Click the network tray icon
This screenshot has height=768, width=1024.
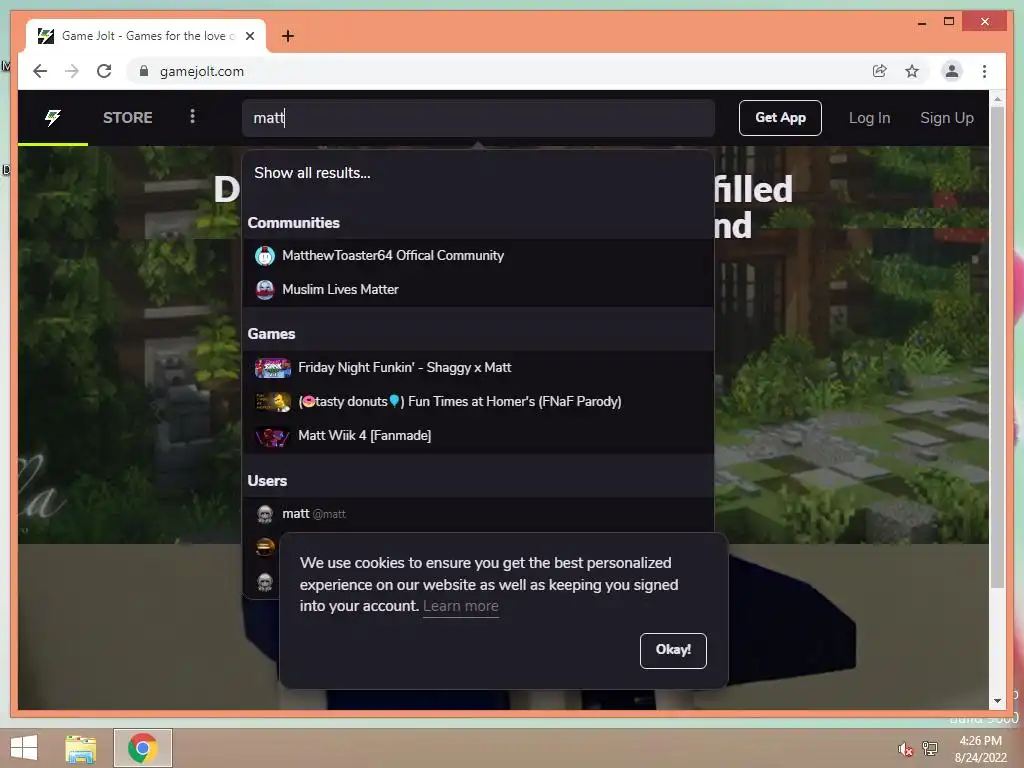click(930, 748)
